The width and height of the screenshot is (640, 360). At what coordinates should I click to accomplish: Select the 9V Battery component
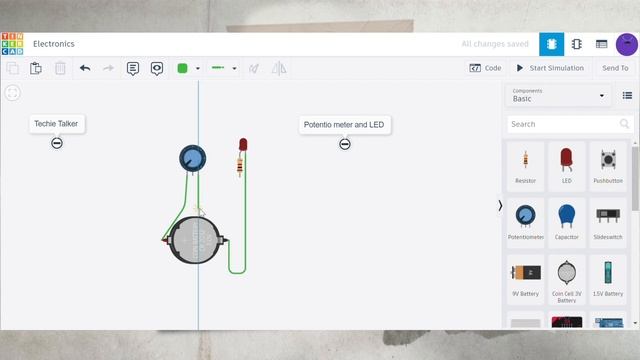coord(525,280)
